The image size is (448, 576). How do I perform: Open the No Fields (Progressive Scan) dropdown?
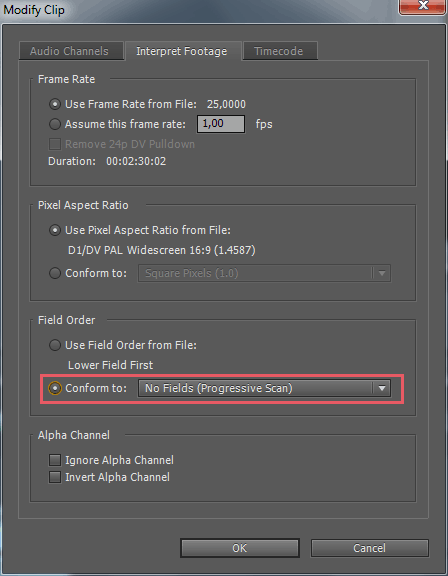pyautogui.click(x=264, y=388)
